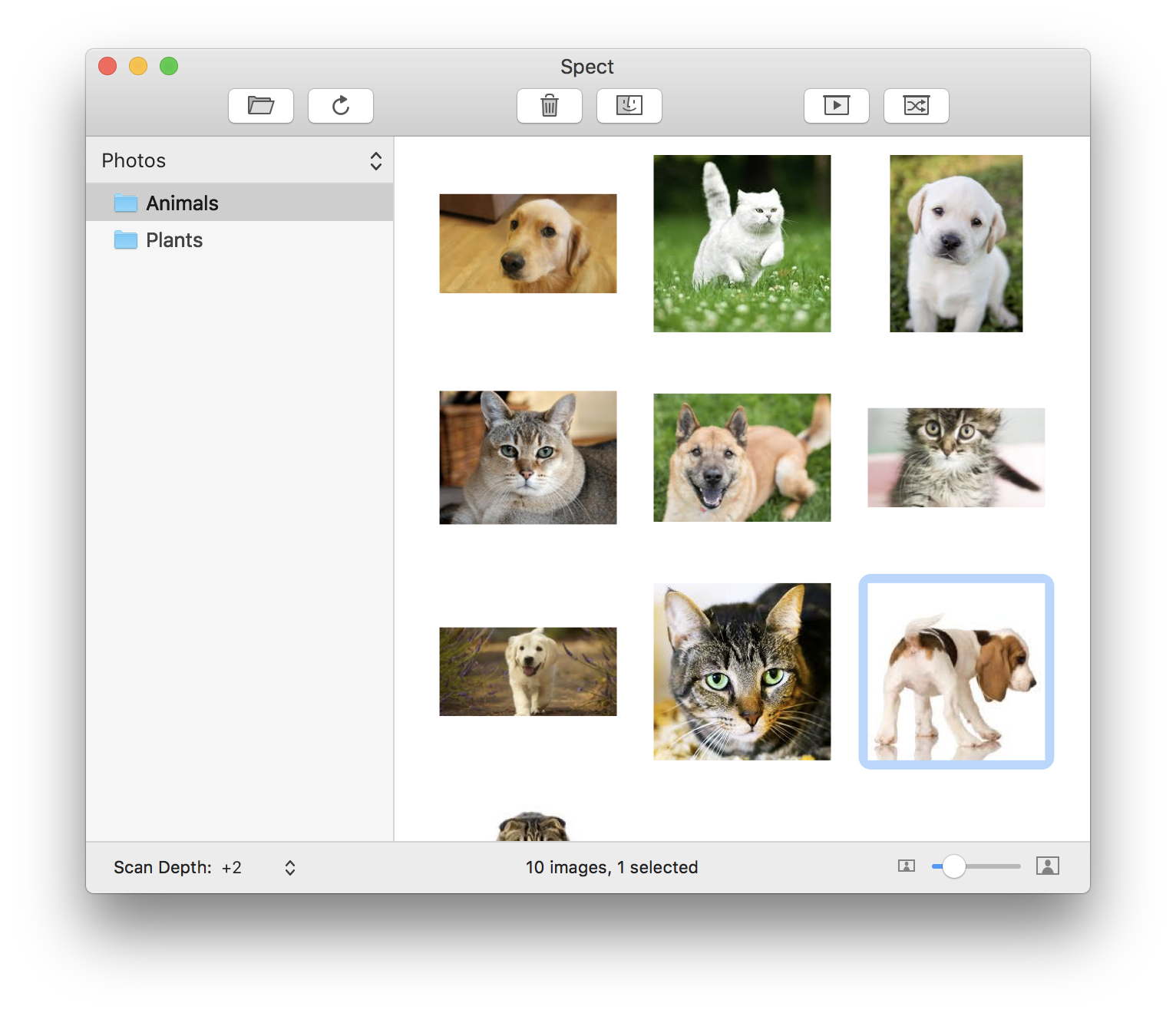Expand the Photos folder popup chevron

tap(376, 161)
